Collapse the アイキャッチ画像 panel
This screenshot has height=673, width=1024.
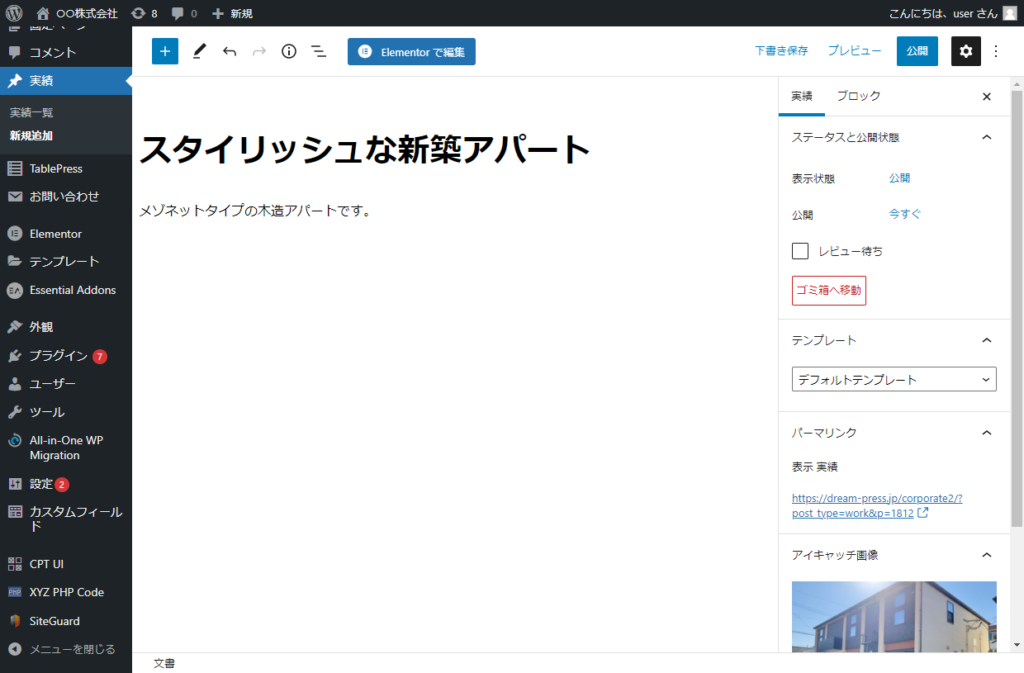coord(986,554)
